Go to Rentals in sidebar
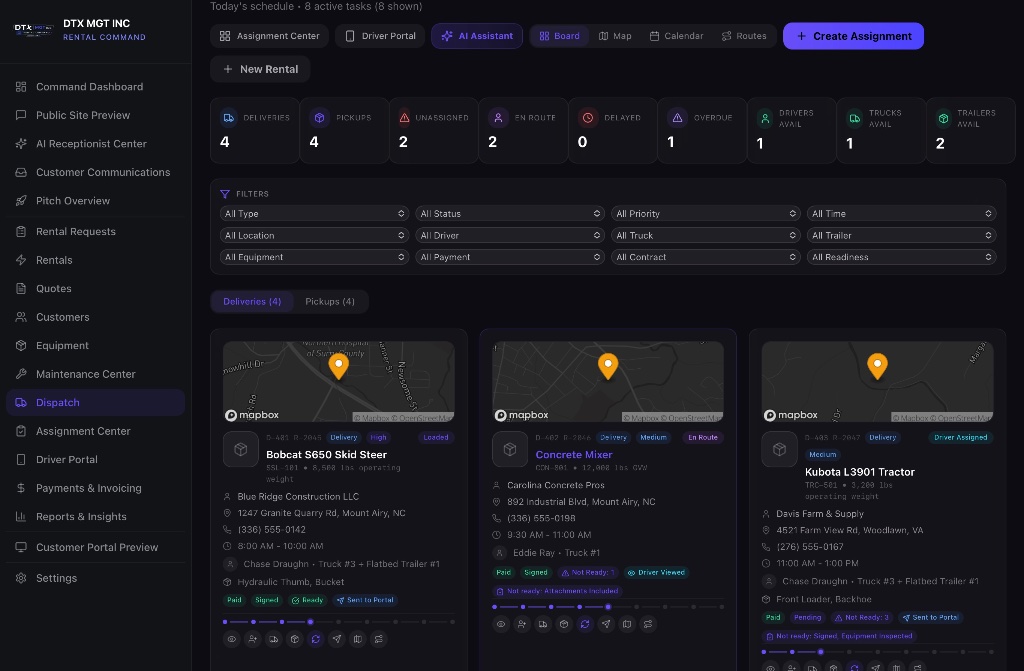This screenshot has width=1024, height=671. coord(95,260)
